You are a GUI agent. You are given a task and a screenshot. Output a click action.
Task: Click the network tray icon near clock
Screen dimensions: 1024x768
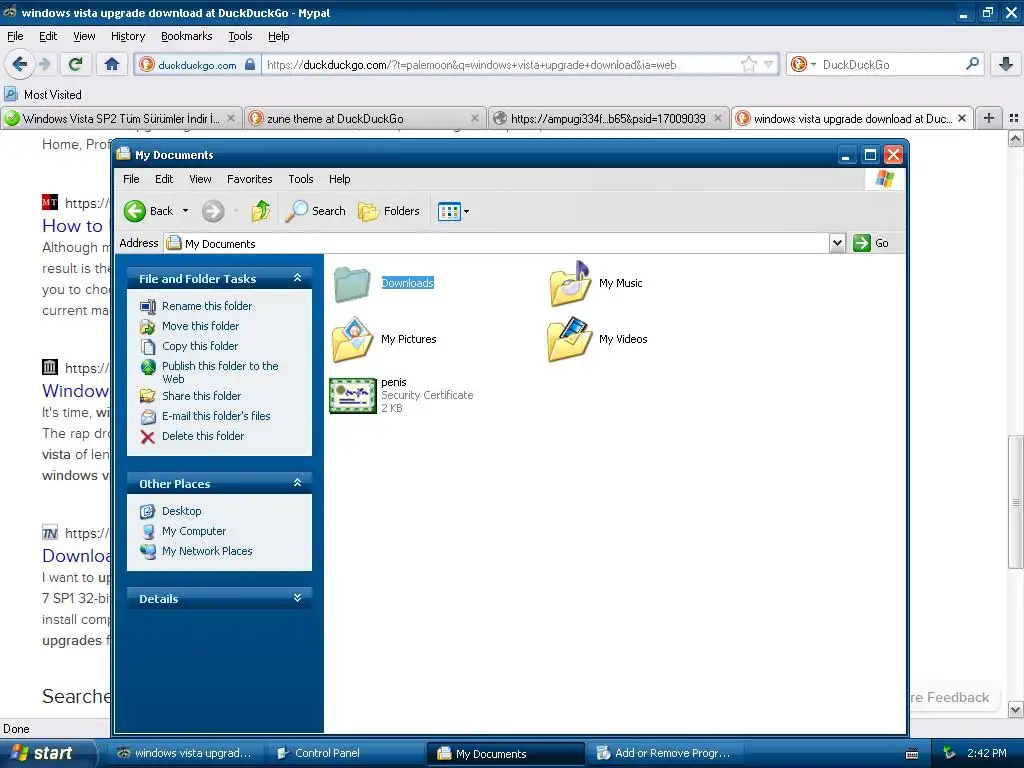click(949, 753)
